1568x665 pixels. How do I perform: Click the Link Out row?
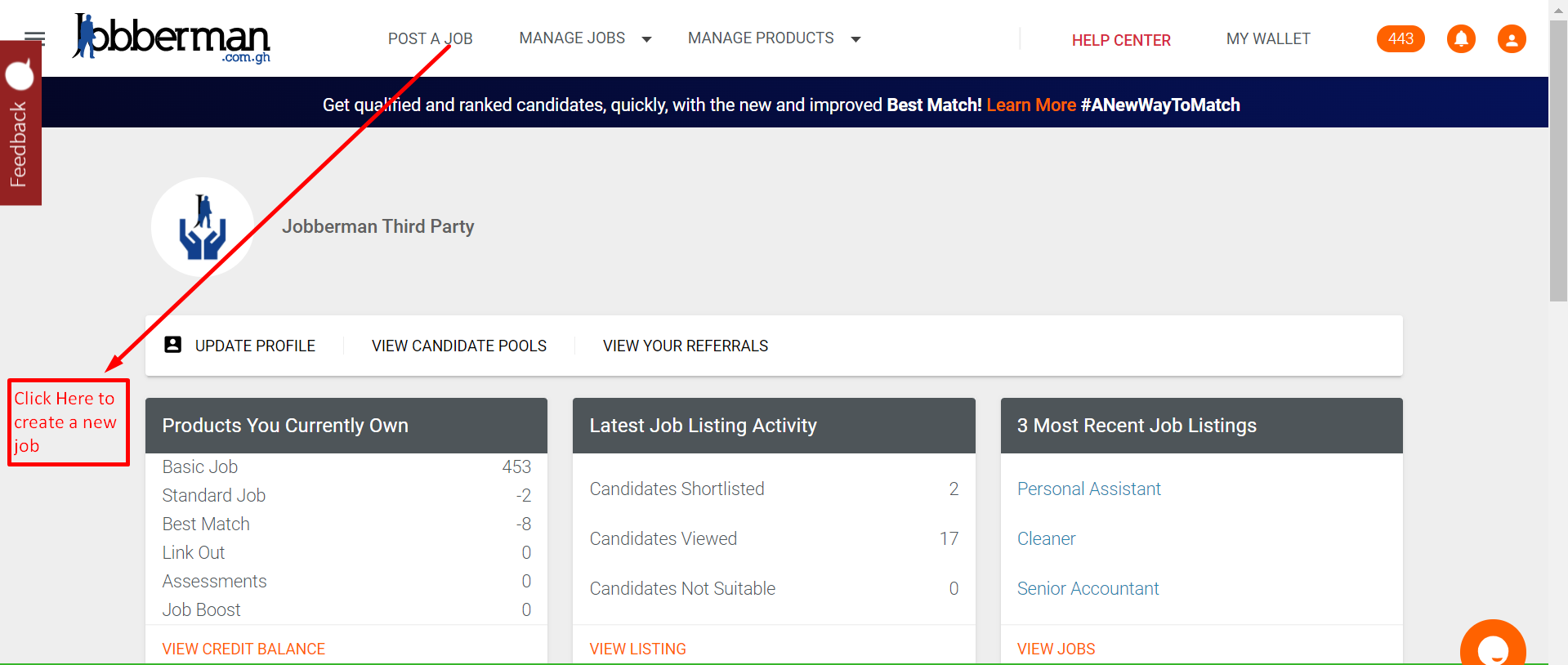pos(346,552)
